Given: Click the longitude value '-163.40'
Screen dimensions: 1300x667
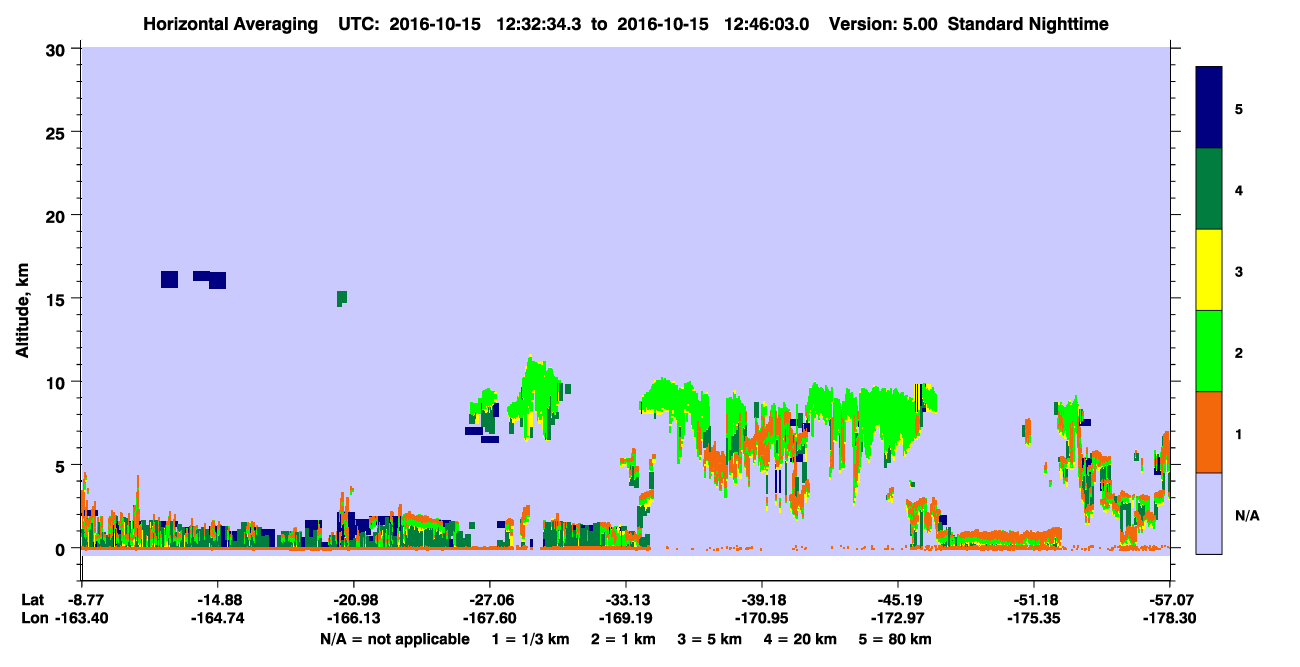Looking at the screenshot, I should click(x=81, y=618).
